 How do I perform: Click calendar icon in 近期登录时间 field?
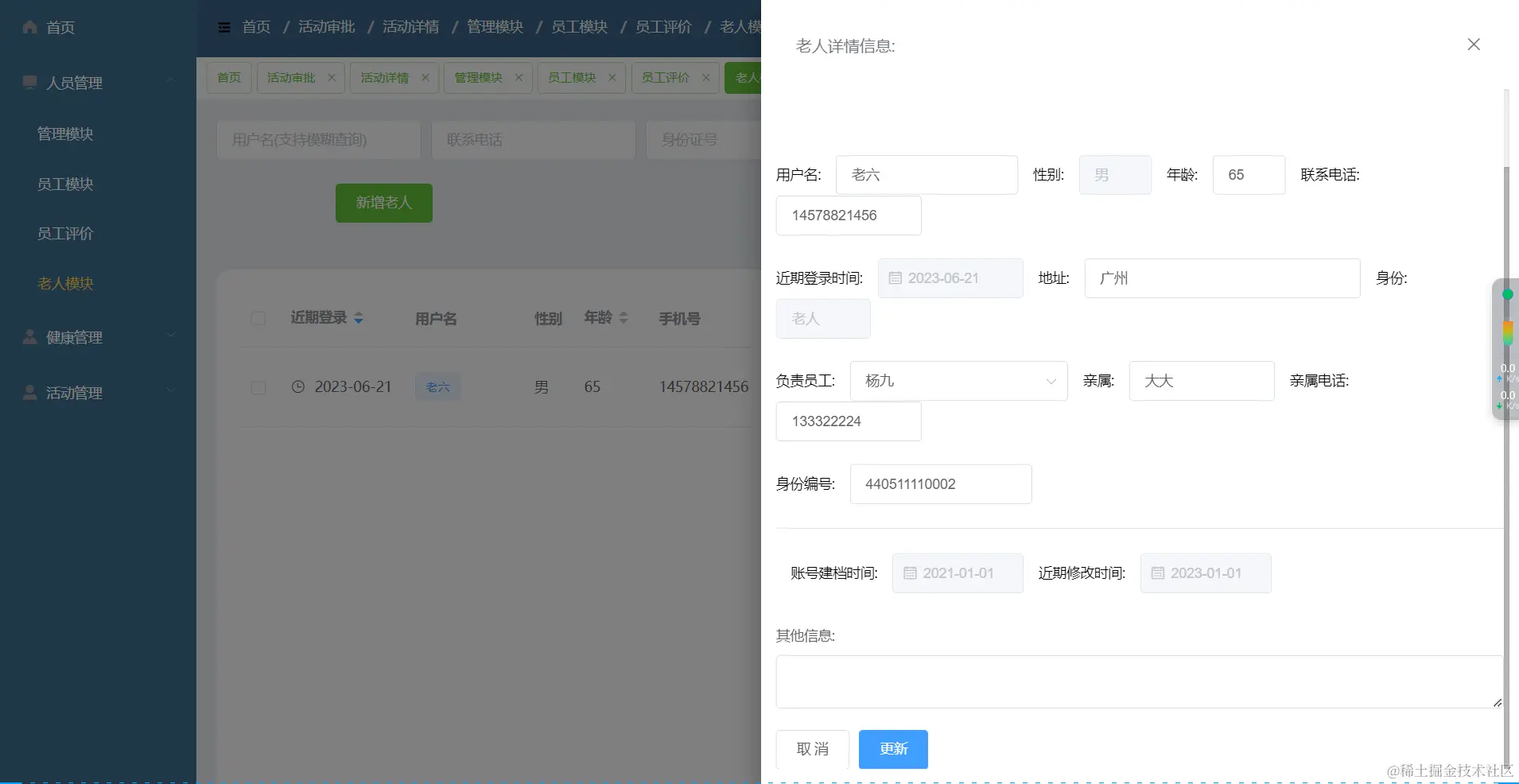coord(895,278)
